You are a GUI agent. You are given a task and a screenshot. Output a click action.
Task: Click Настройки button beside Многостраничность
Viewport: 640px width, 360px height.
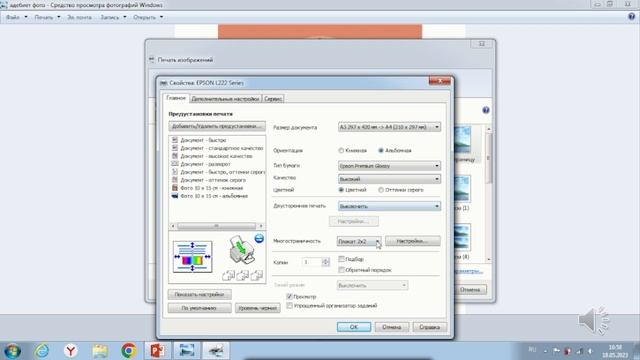pos(413,241)
